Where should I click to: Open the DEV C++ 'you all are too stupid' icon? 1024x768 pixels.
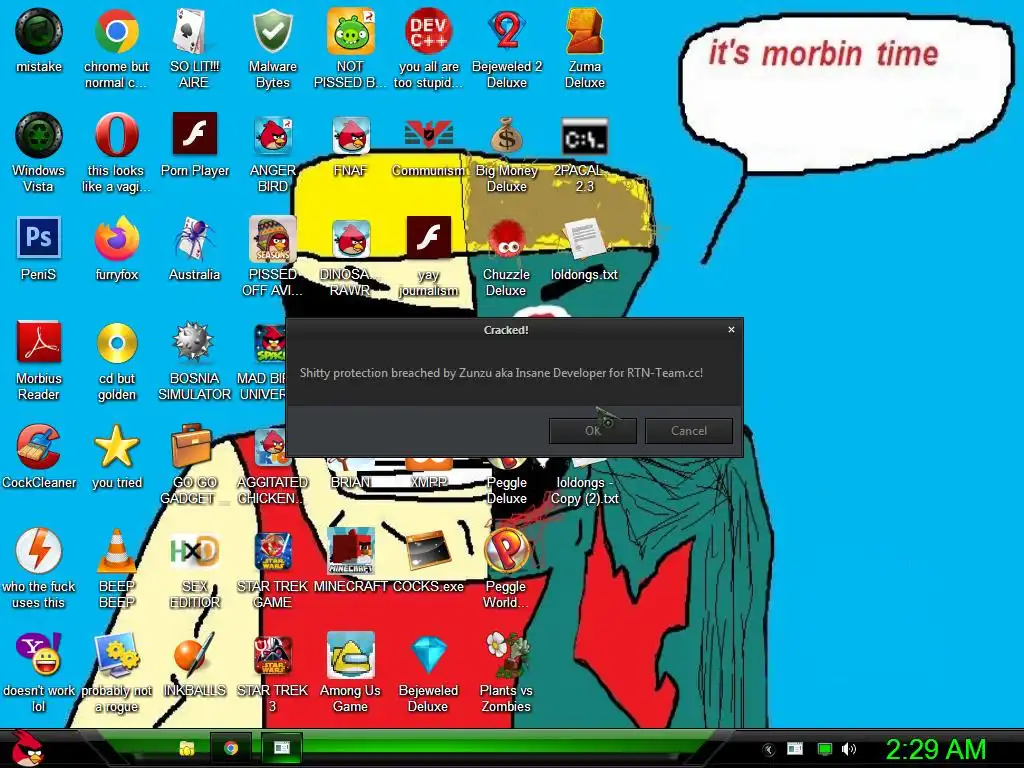(428, 31)
